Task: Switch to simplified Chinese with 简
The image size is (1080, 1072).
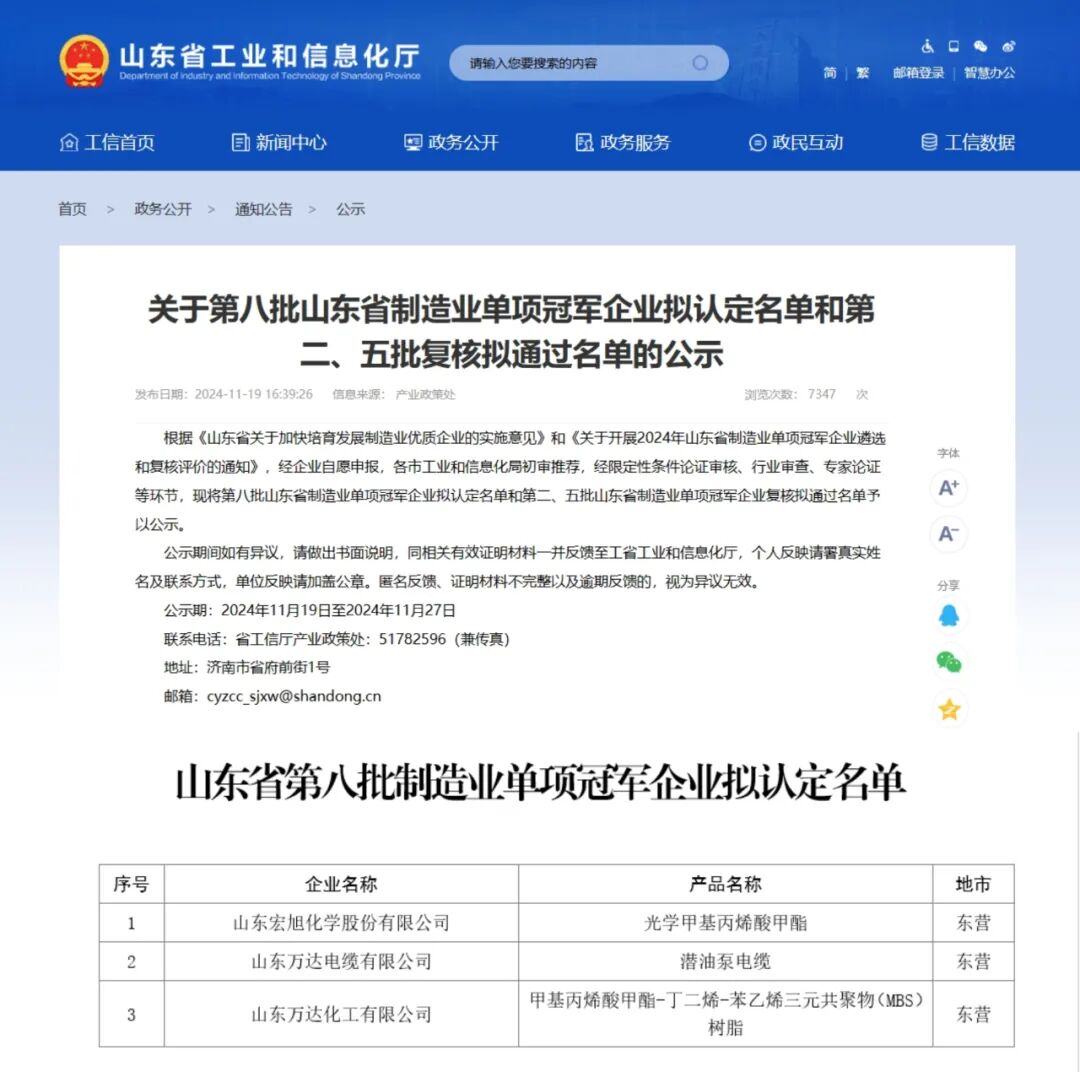Action: coord(828,73)
